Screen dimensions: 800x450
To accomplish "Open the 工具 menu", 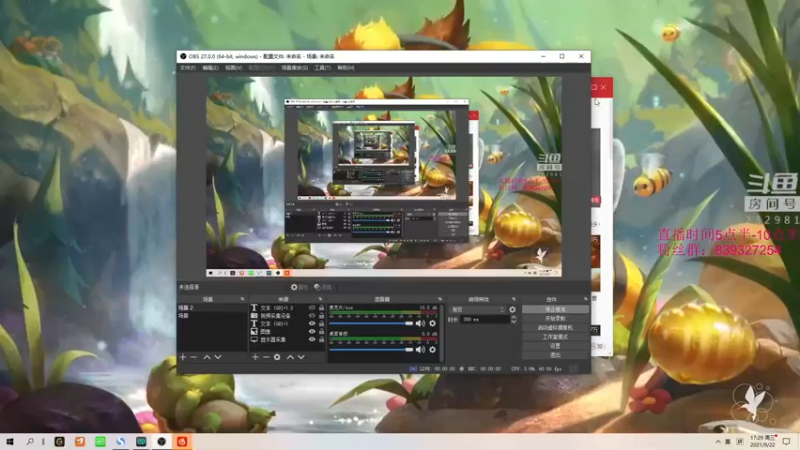I will tap(322, 68).
